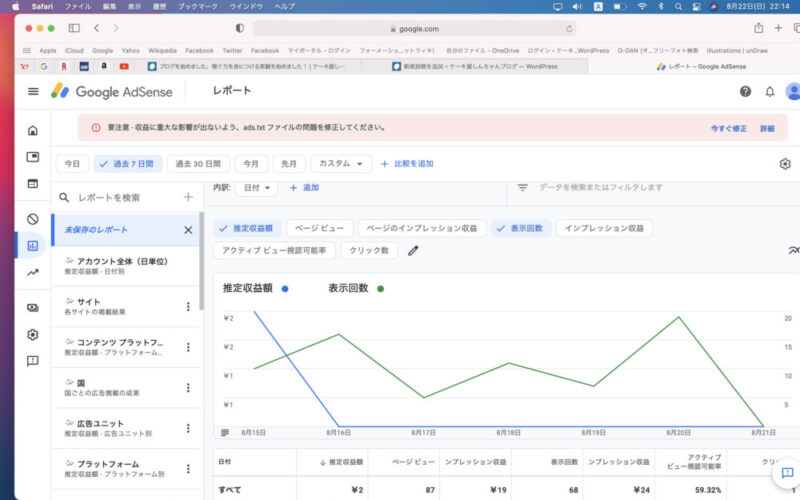Open more options for サイト report
Image resolution: width=800 pixels, height=500 pixels.
tap(187, 306)
